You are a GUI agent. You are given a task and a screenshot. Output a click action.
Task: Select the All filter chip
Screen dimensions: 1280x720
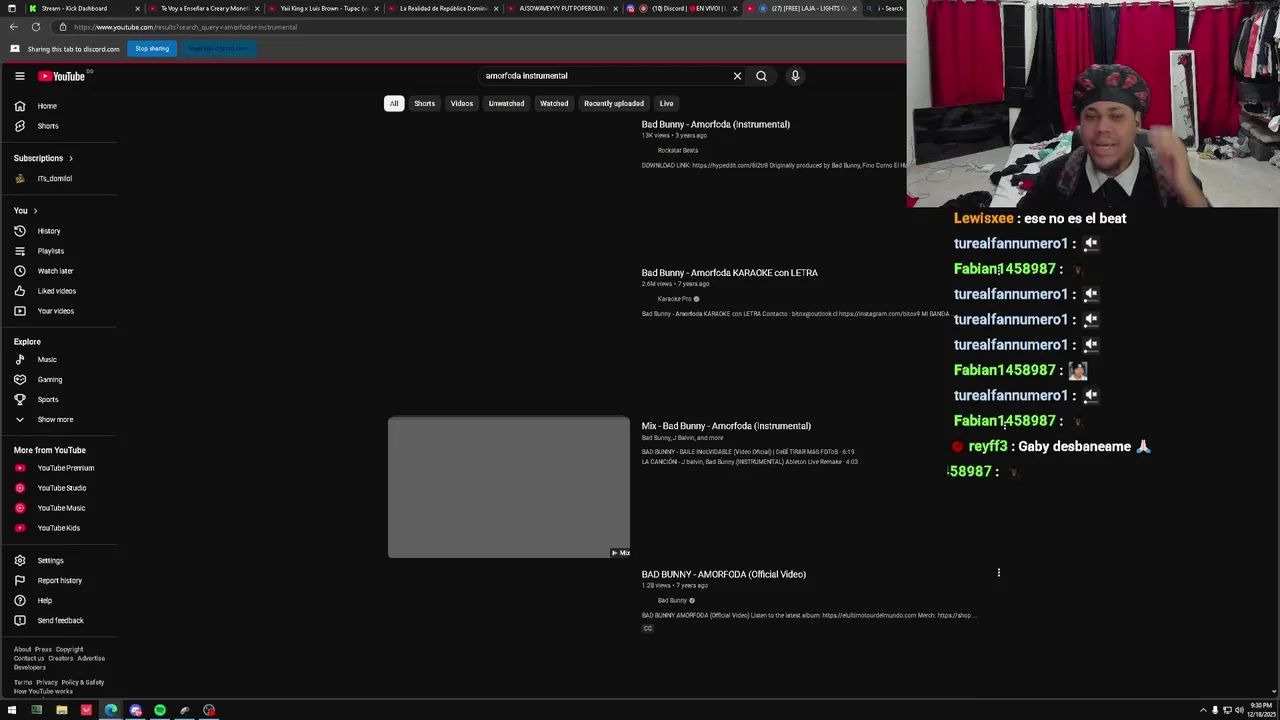pyautogui.click(x=394, y=103)
